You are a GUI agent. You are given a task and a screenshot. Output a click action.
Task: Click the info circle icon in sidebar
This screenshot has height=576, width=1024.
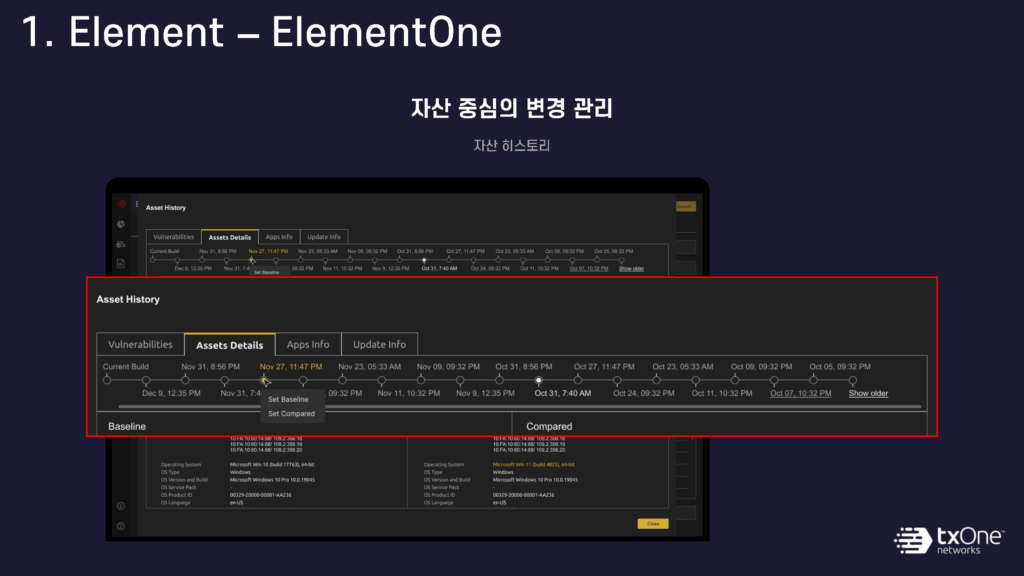coord(121,506)
